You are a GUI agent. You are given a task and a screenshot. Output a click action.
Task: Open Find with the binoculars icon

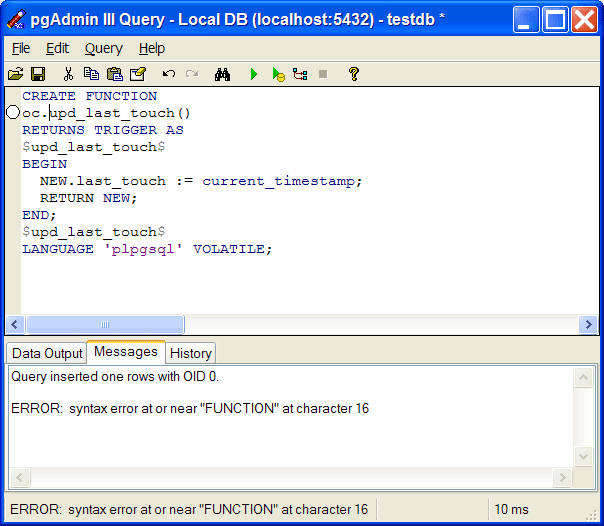(223, 74)
